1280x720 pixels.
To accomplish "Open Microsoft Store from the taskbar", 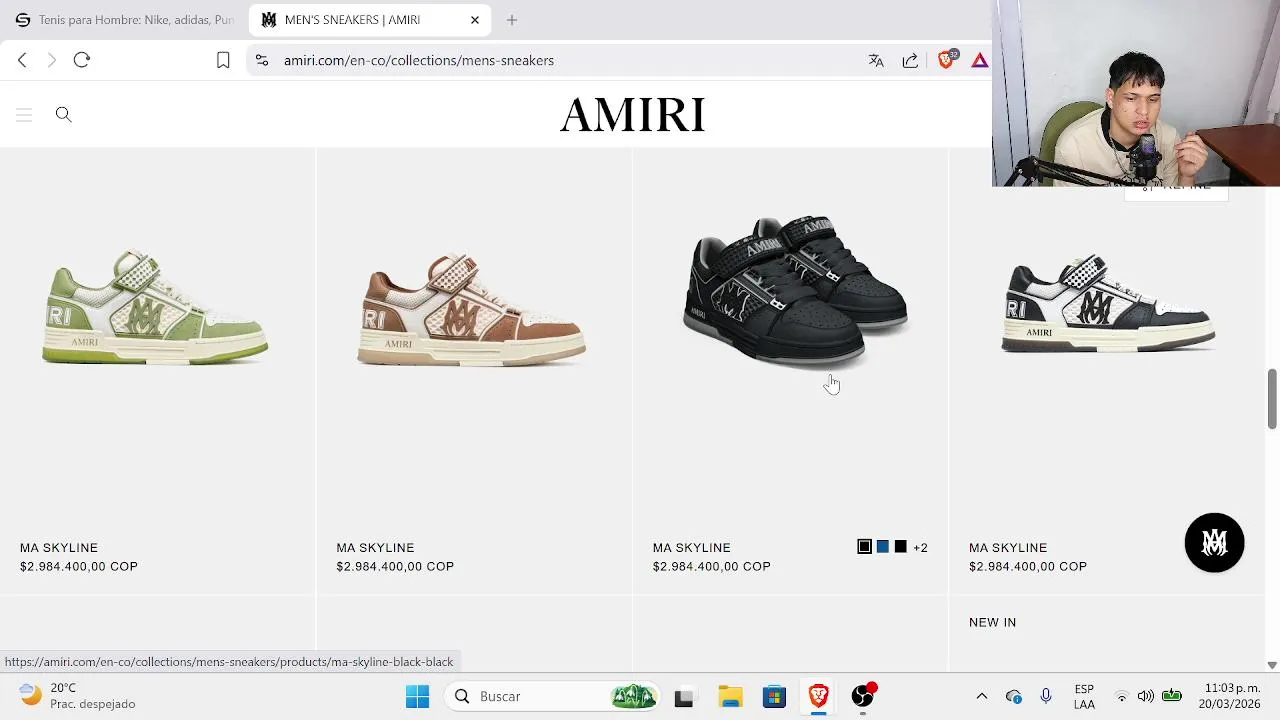I will coord(775,696).
